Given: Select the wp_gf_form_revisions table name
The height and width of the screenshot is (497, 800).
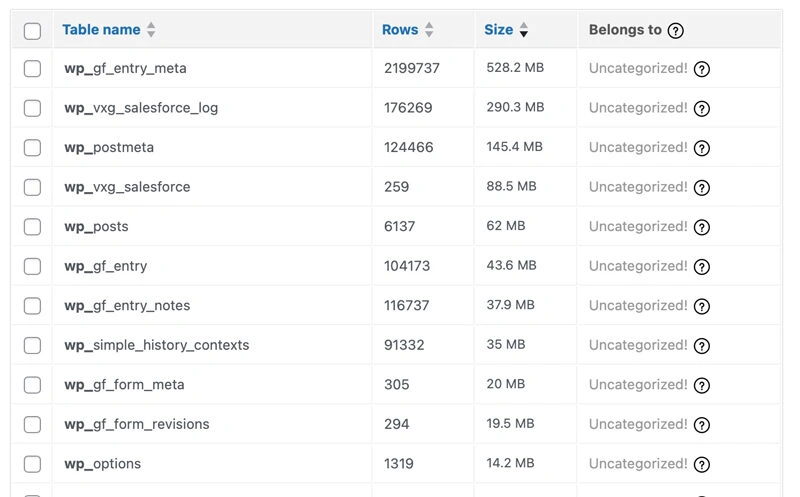Looking at the screenshot, I should click(137, 425).
